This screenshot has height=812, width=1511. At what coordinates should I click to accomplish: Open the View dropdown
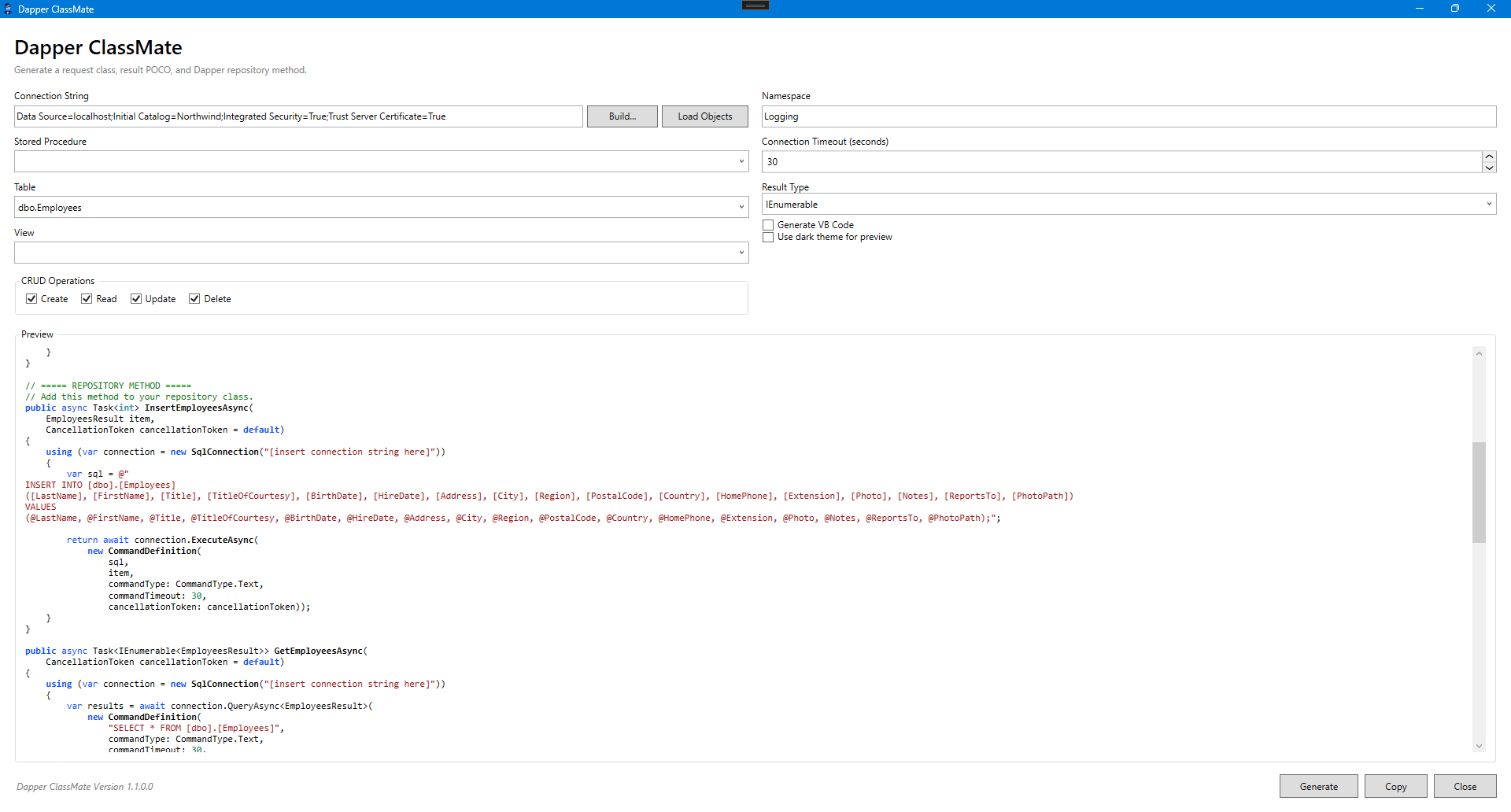[x=381, y=253]
